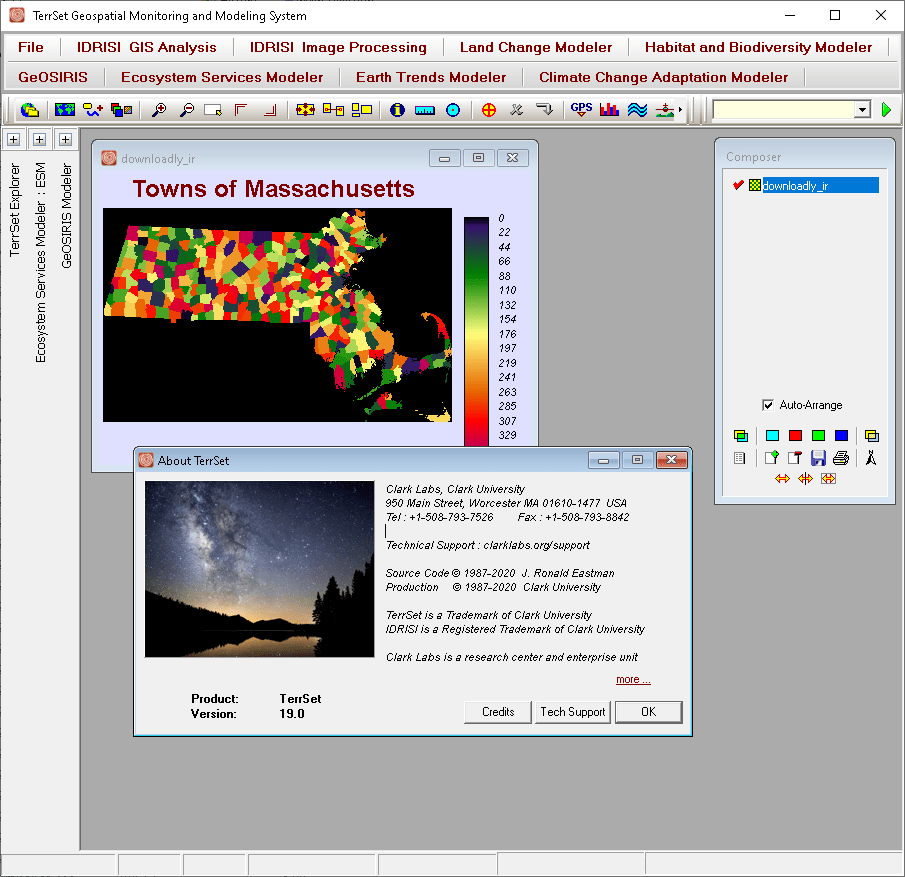The height and width of the screenshot is (877, 905).
Task: Open the toolbar command dropdown box
Action: tap(862, 110)
